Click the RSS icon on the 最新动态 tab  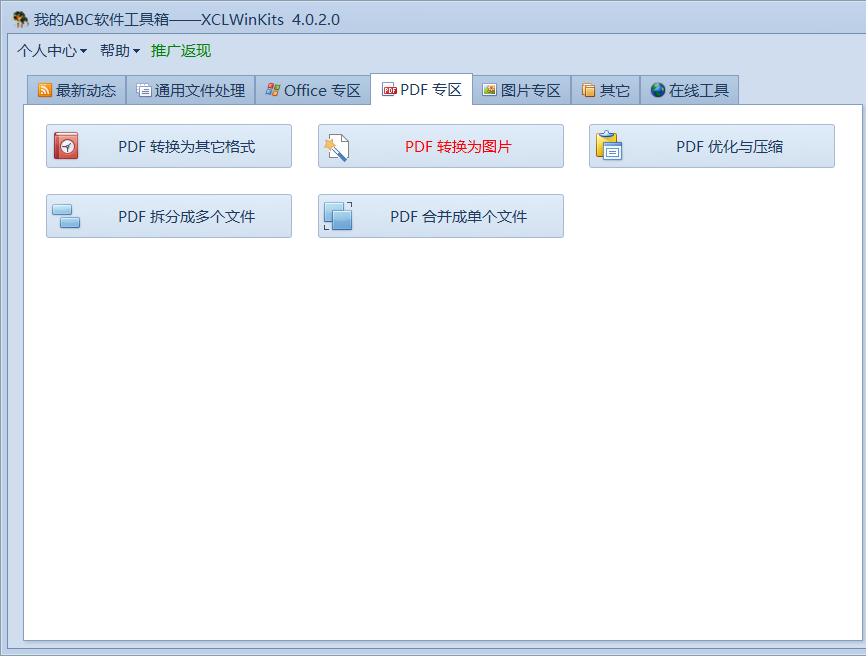click(x=44, y=89)
